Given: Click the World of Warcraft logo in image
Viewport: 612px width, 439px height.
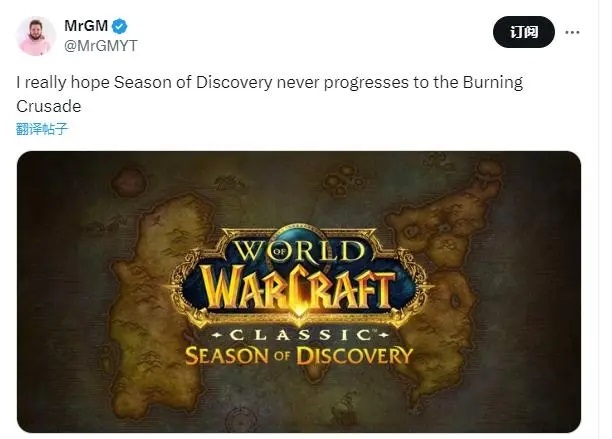Looking at the screenshot, I should (x=299, y=275).
